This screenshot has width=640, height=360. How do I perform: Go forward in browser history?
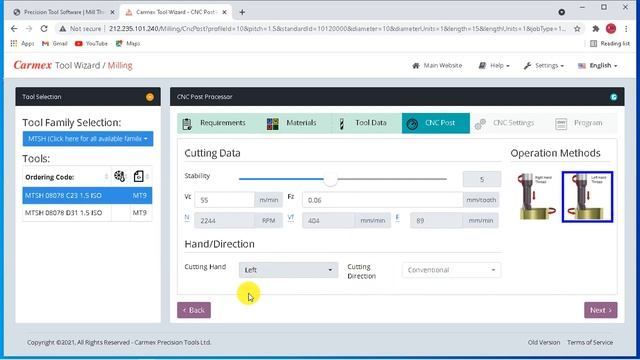(x=29, y=29)
